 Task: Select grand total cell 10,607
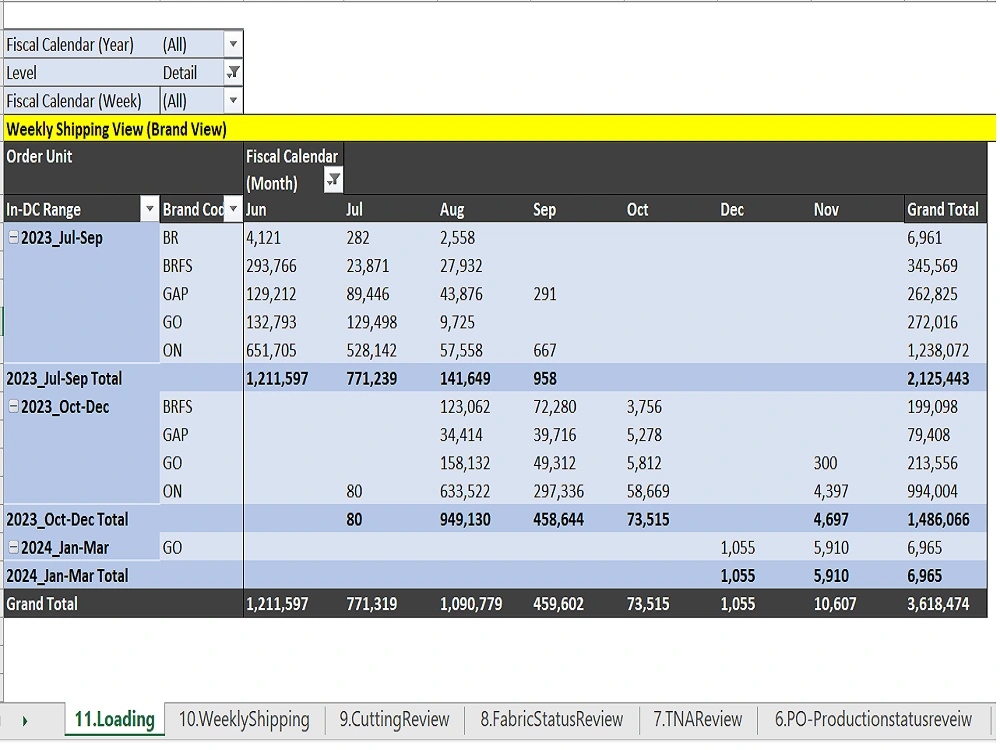pos(858,603)
